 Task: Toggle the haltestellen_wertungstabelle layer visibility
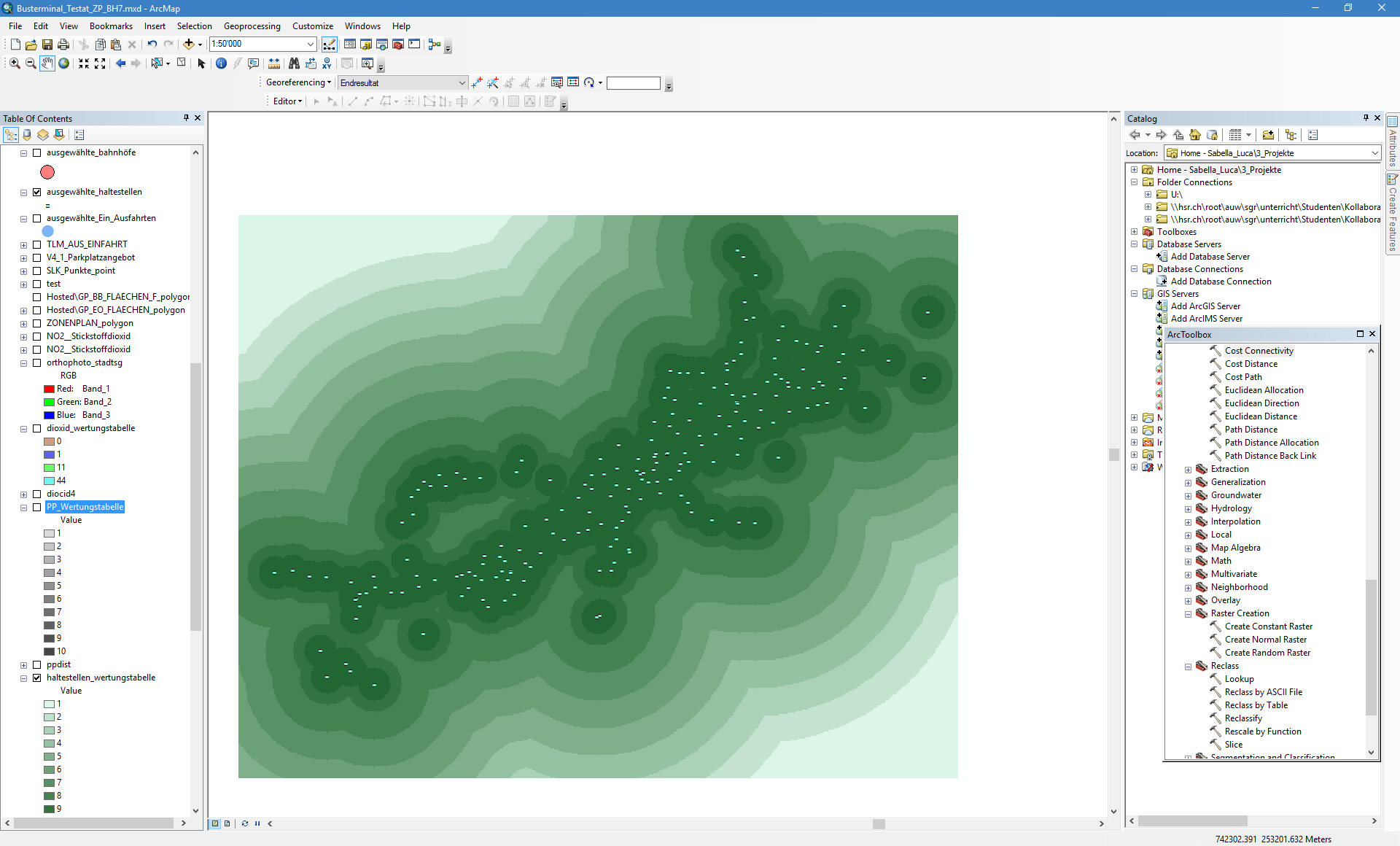[37, 678]
